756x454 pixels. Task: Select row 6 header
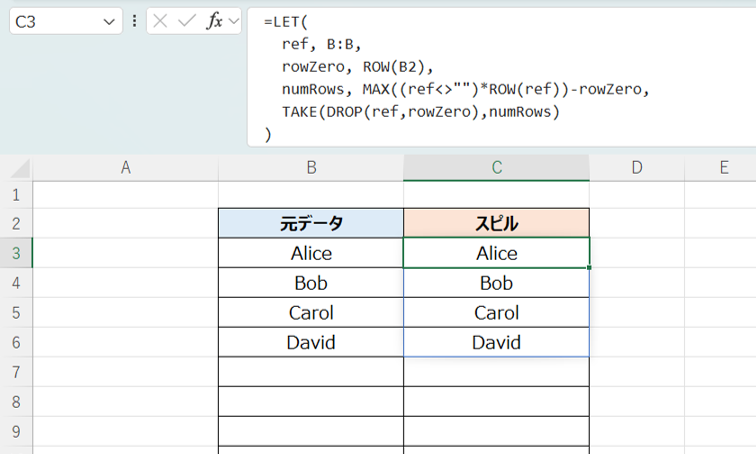coord(16,342)
